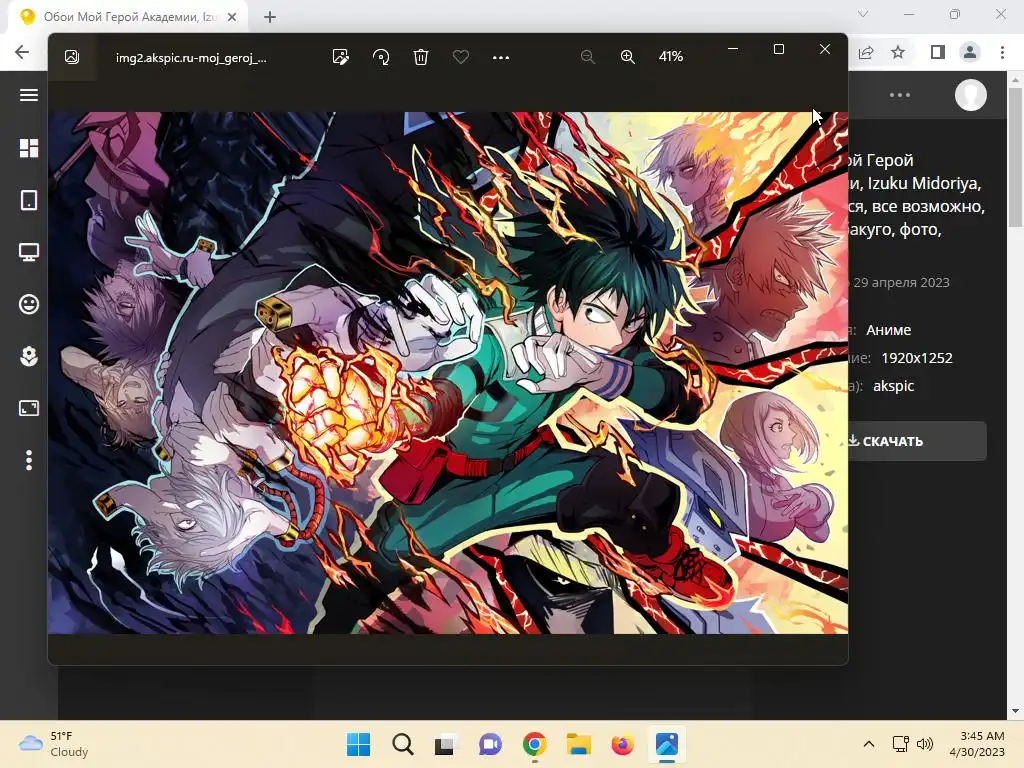Open the weather widget showing 51°F Cloudy

click(x=54, y=744)
